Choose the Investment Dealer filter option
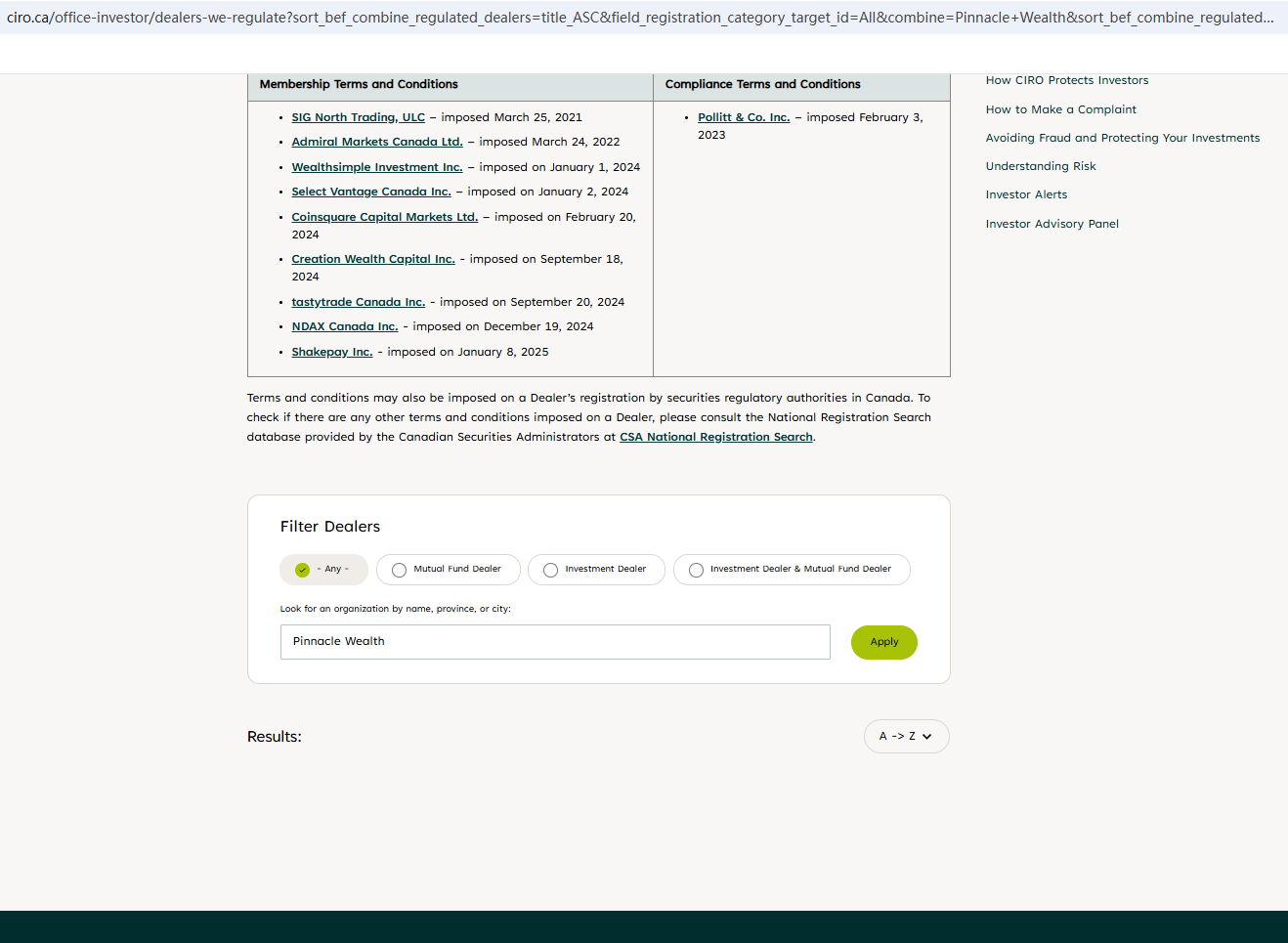This screenshot has height=943, width=1288. pyautogui.click(x=596, y=570)
